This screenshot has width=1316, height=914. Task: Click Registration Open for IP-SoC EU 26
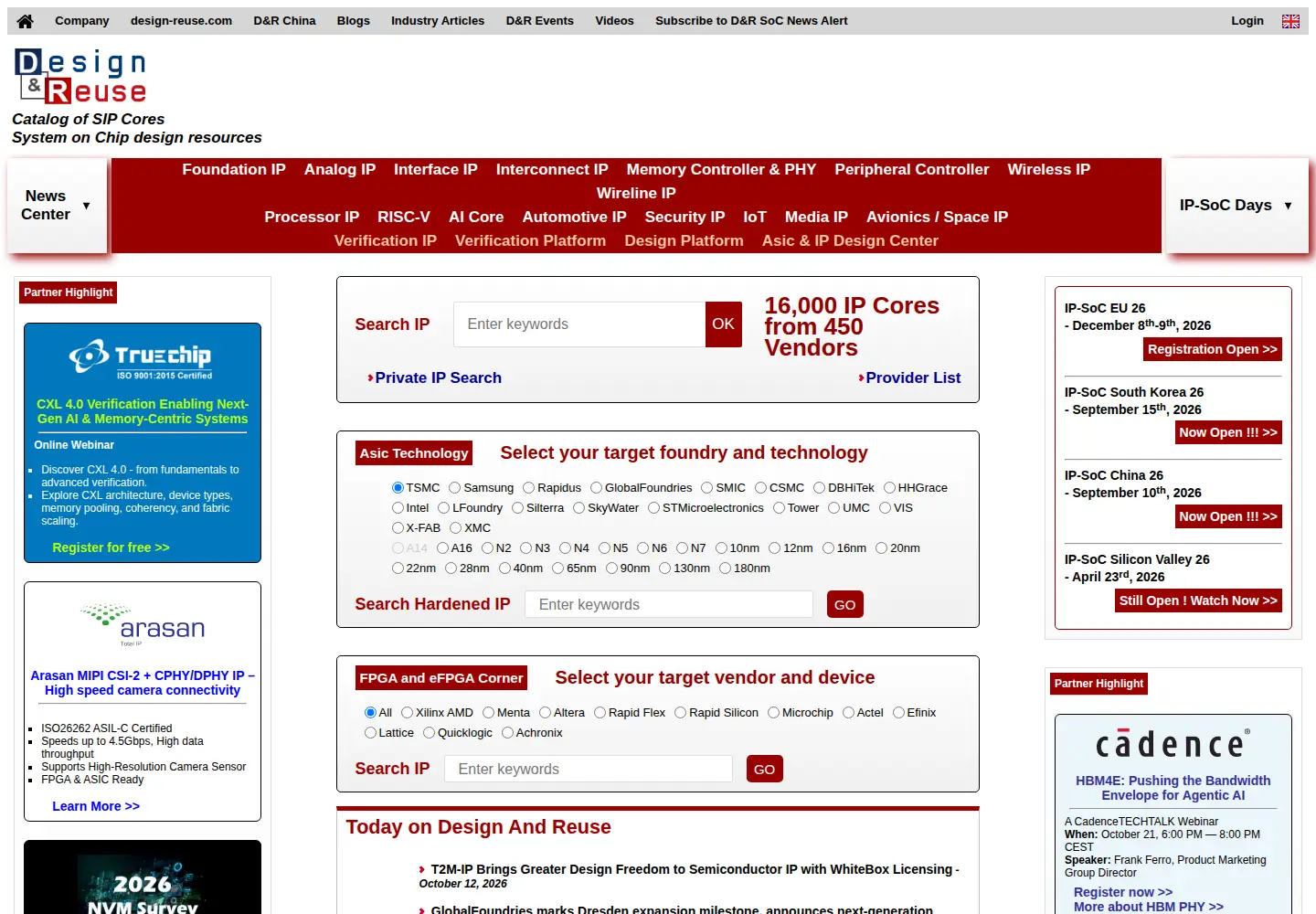pyautogui.click(x=1213, y=349)
